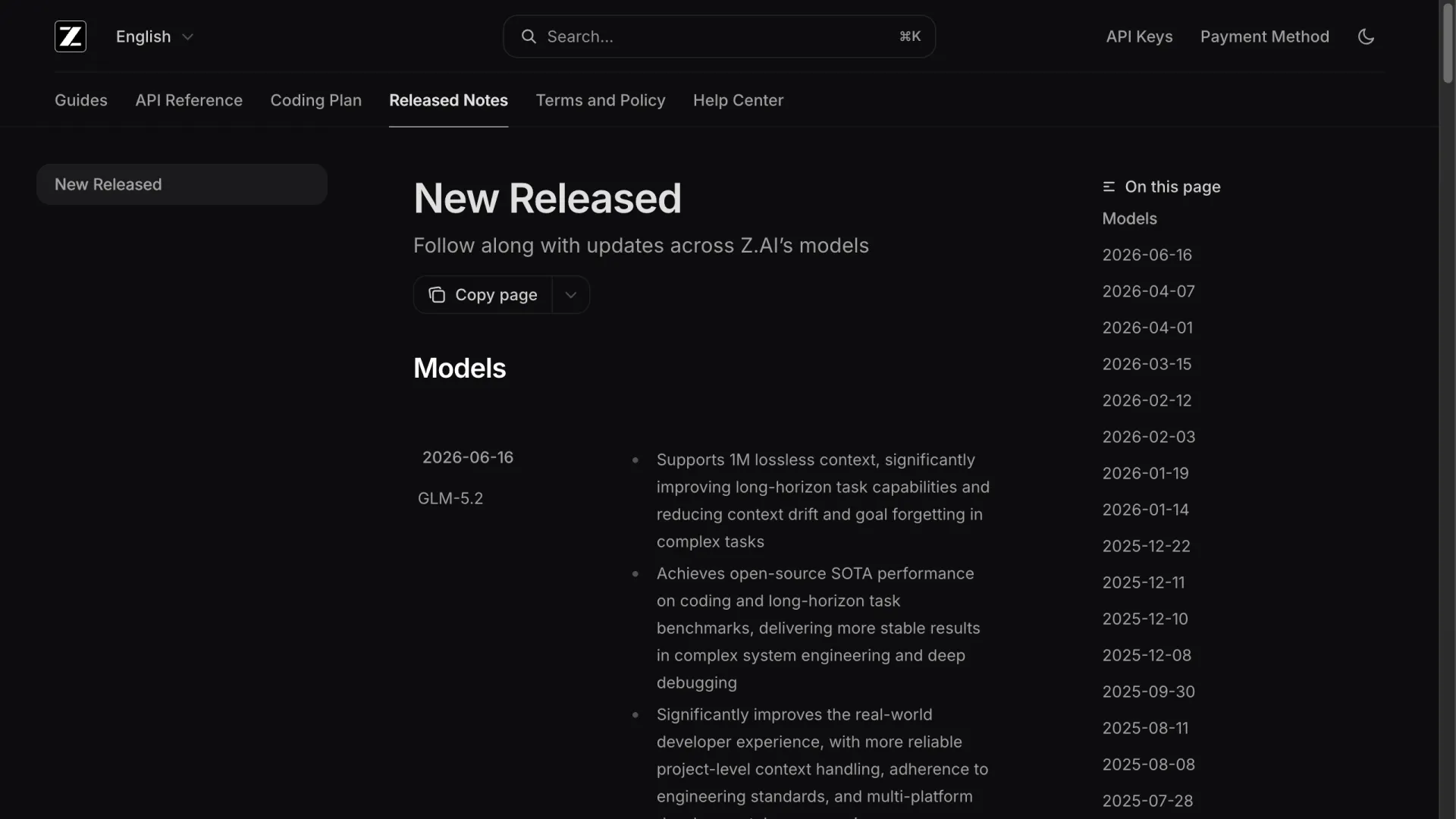
Task: Go to 2026-01-14 release entry
Action: click(1146, 510)
